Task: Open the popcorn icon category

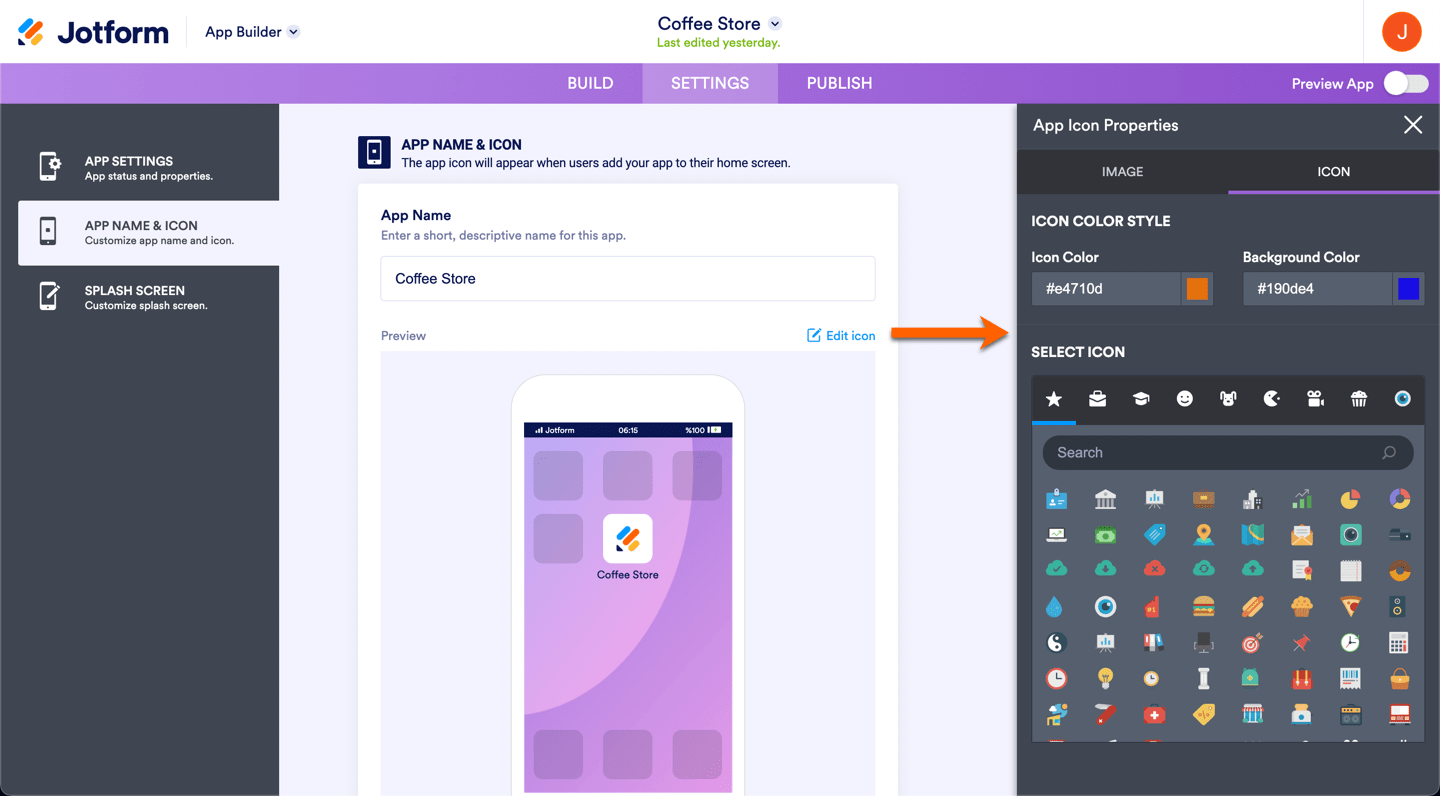Action: tap(1359, 399)
